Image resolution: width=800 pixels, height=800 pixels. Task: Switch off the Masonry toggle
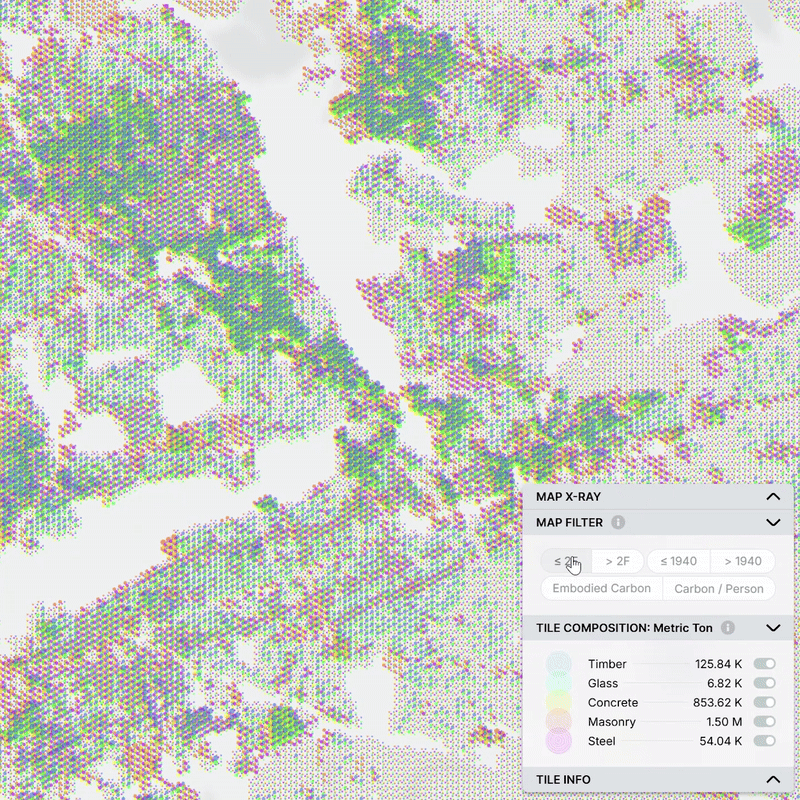pyautogui.click(x=765, y=722)
